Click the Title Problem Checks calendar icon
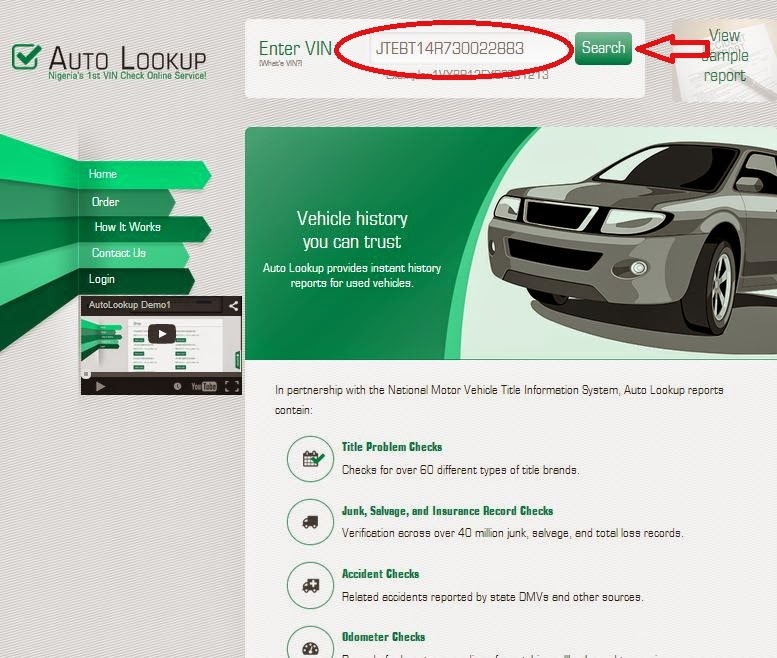The width and height of the screenshot is (777, 658). [x=311, y=459]
